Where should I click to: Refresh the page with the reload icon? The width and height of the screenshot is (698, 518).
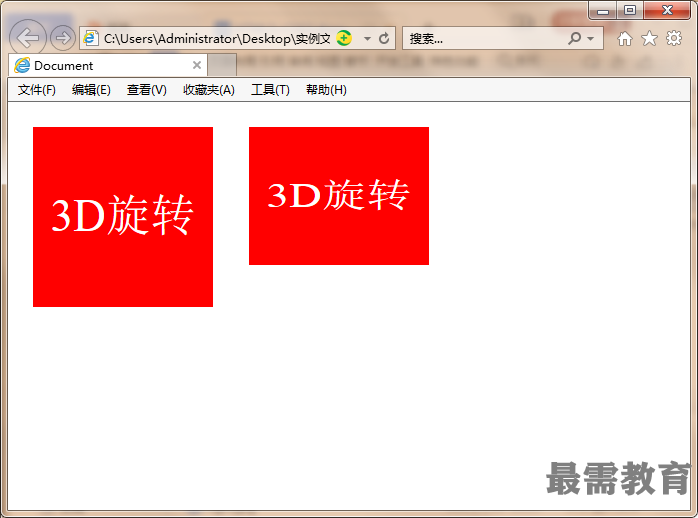(384, 38)
